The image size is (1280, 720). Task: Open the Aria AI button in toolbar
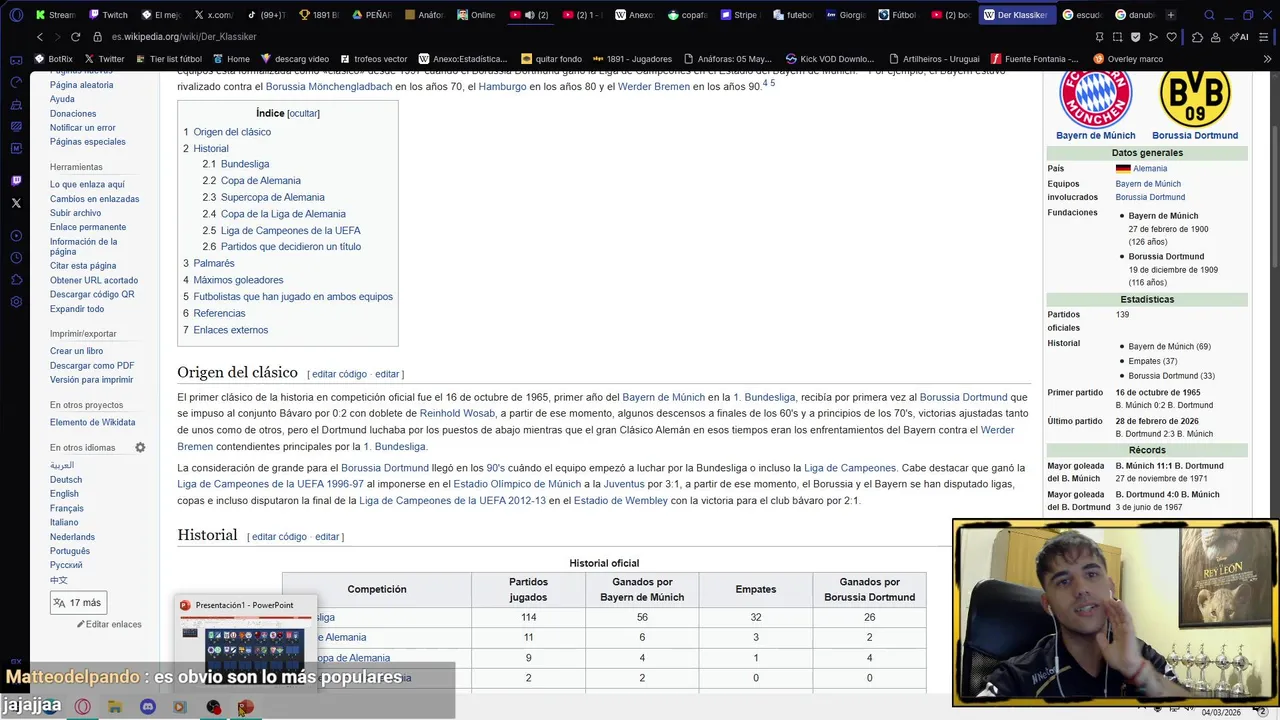click(1241, 37)
